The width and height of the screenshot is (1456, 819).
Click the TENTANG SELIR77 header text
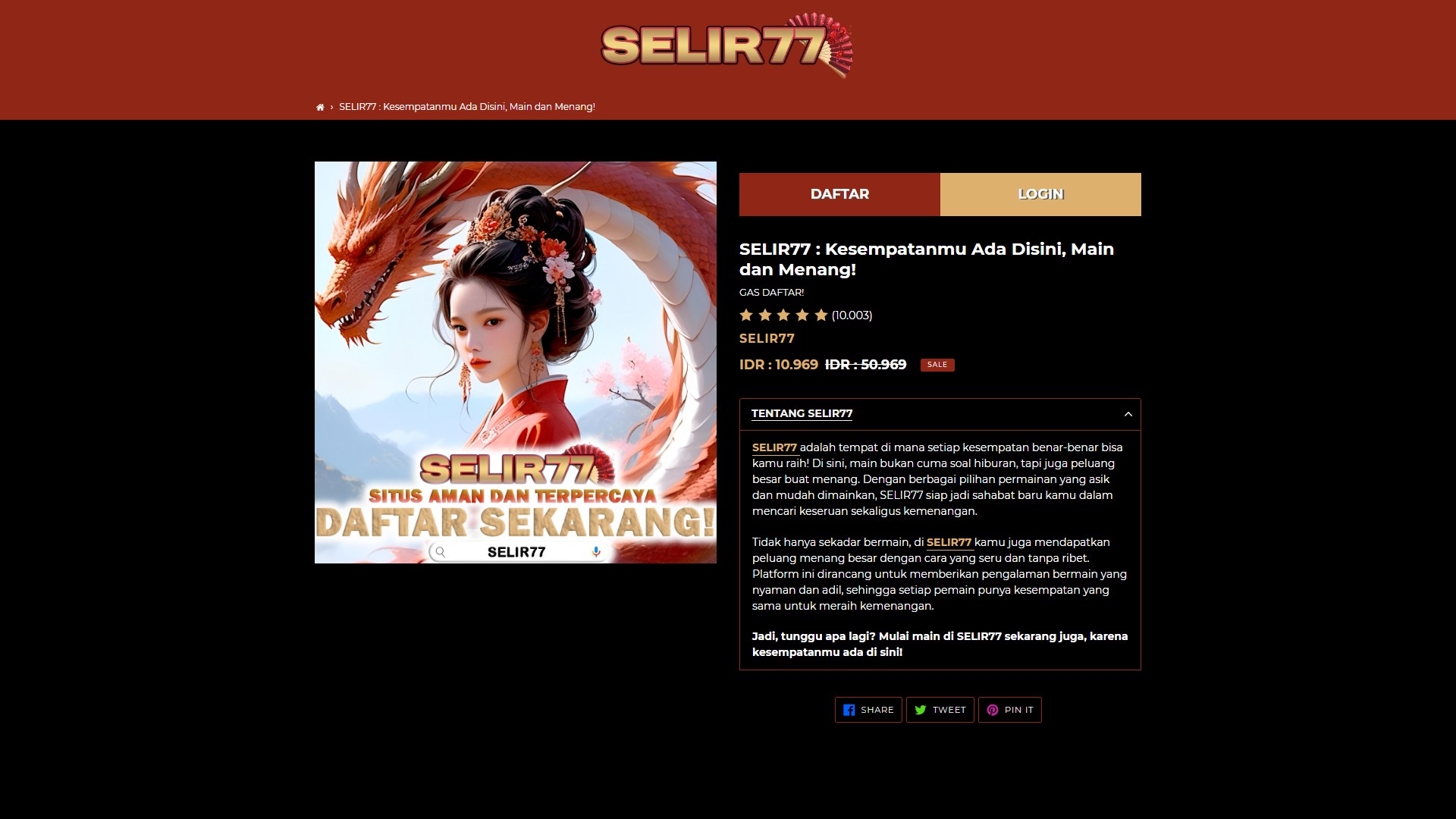(x=802, y=413)
